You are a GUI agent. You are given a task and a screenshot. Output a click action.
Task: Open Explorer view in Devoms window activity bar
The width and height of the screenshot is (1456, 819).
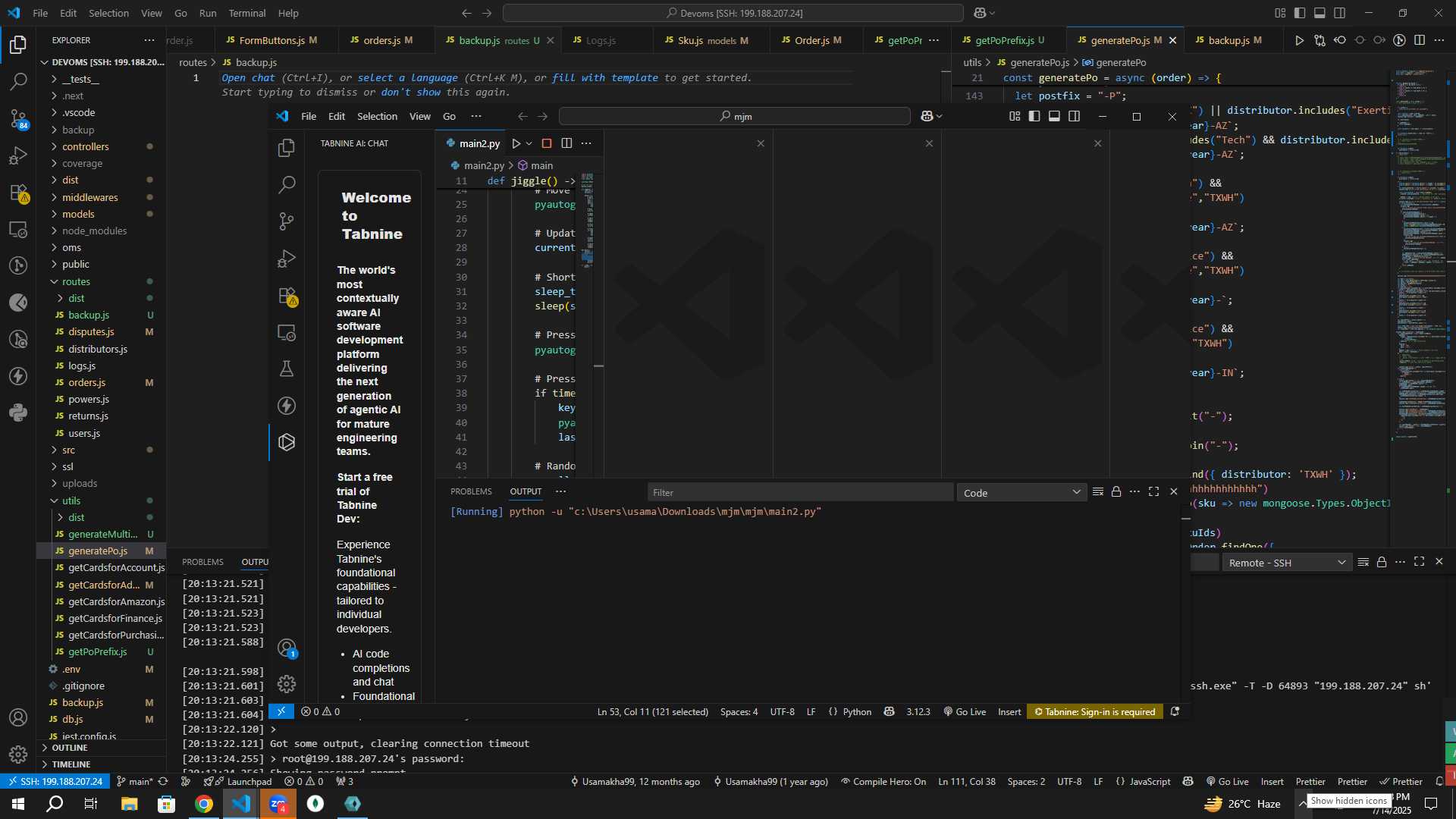click(x=18, y=45)
